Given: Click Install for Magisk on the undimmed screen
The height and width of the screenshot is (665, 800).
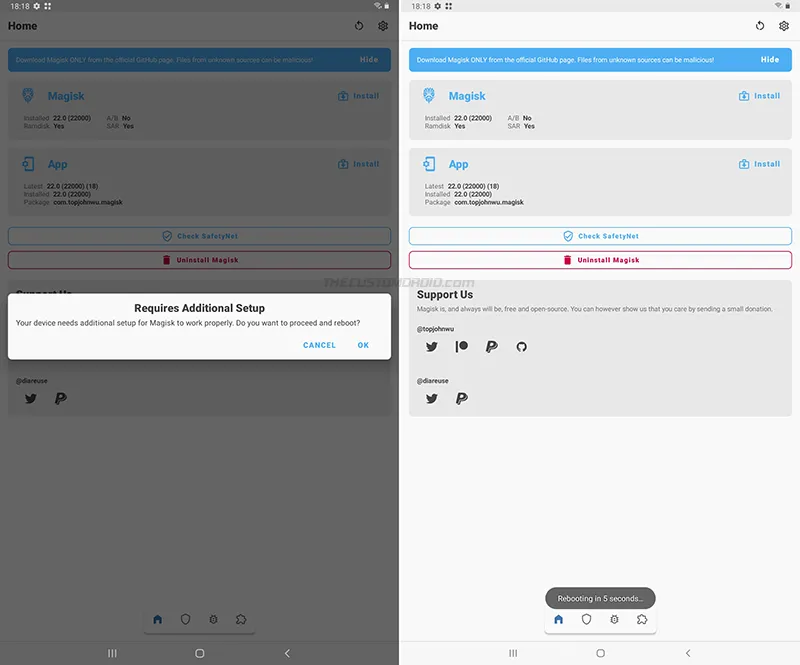Looking at the screenshot, I should pos(759,96).
